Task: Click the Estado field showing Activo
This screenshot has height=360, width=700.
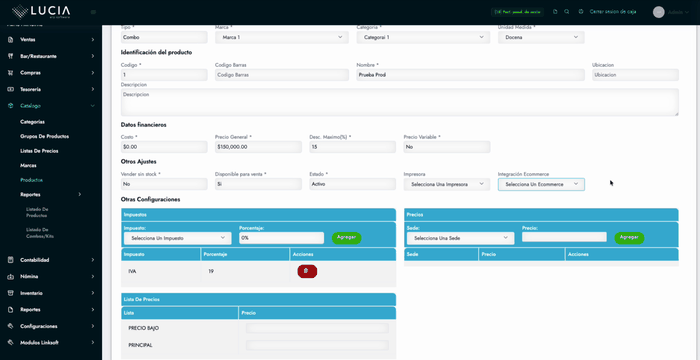Action: (352, 184)
